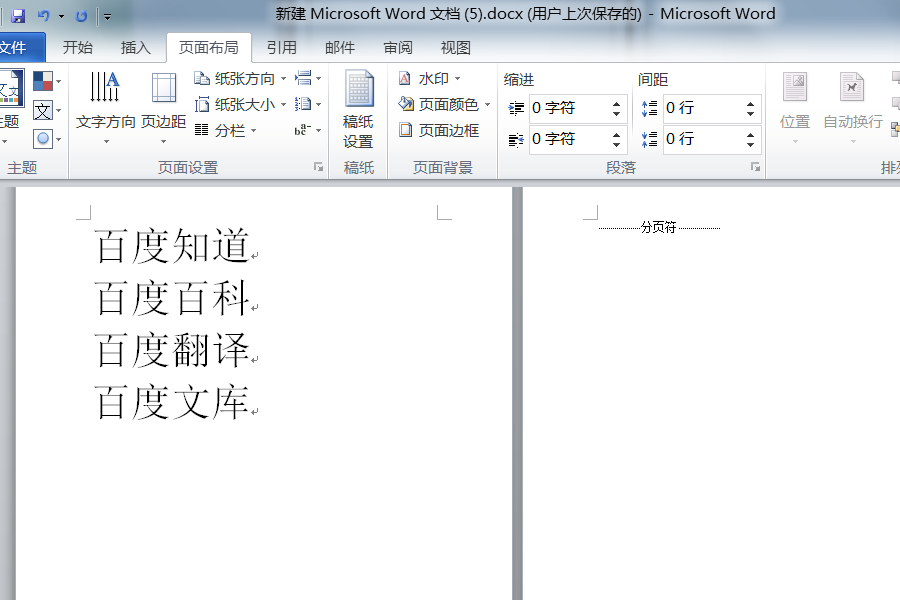Switch to the 引用 tab
The image size is (900, 600).
(x=281, y=48)
